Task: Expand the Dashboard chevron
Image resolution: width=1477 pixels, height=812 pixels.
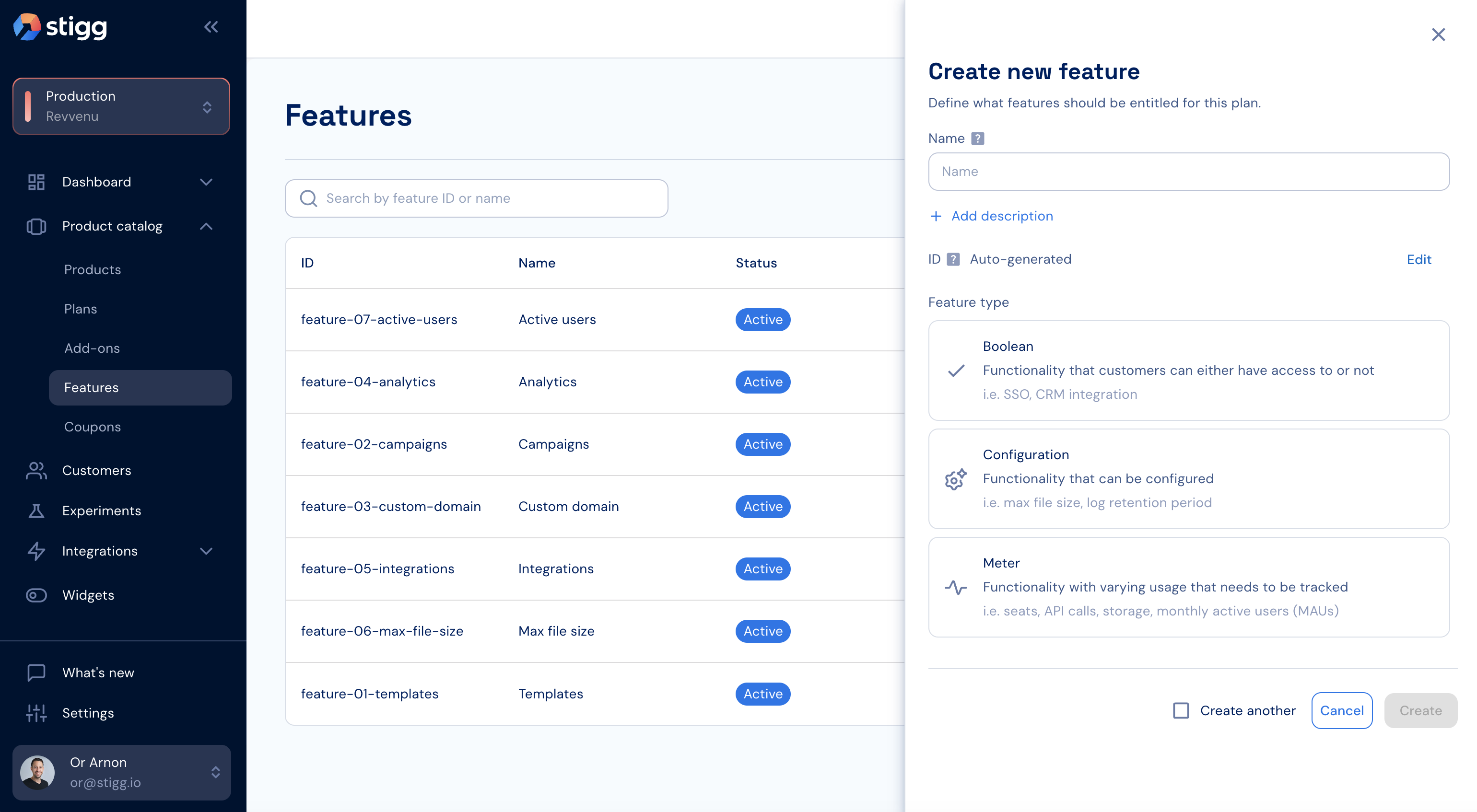Action: pos(206,182)
